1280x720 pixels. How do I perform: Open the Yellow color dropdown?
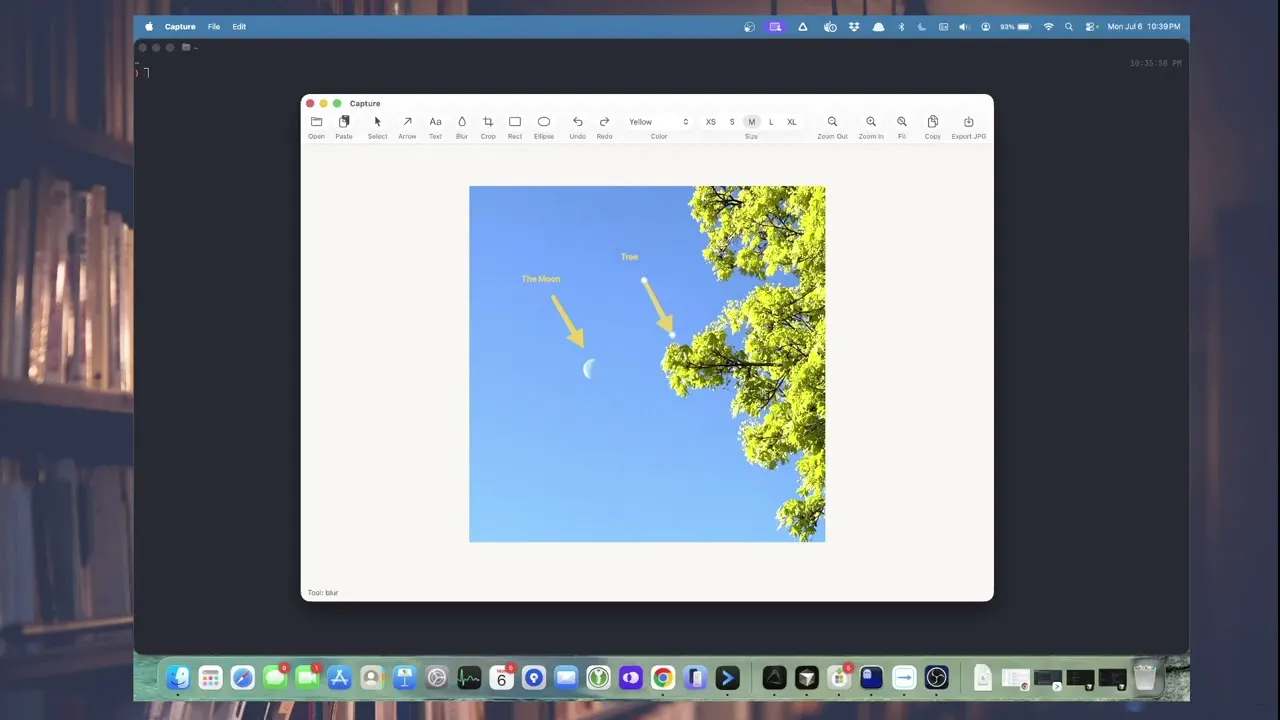(659, 122)
